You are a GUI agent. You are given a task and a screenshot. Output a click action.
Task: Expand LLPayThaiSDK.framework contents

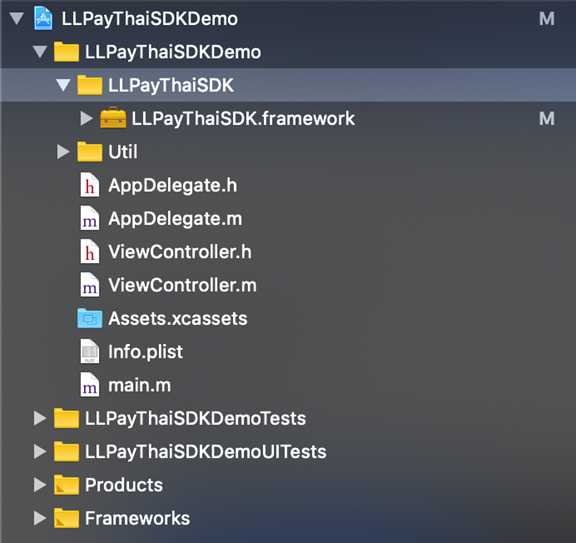point(86,118)
